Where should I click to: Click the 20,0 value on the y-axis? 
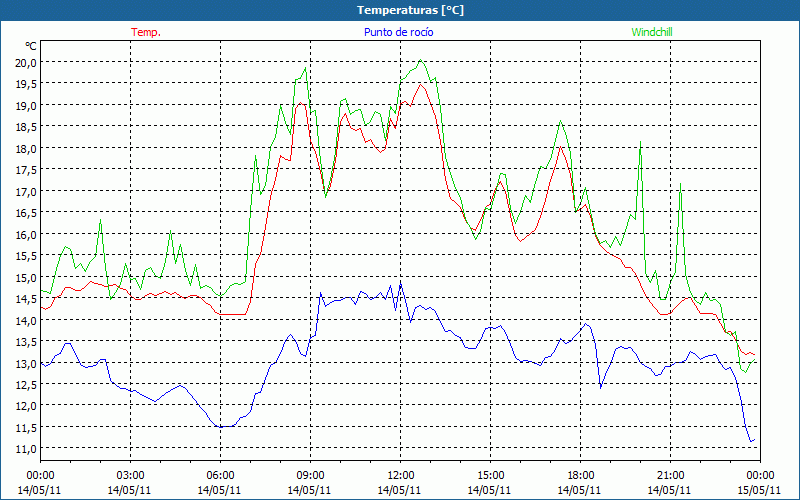coord(25,62)
